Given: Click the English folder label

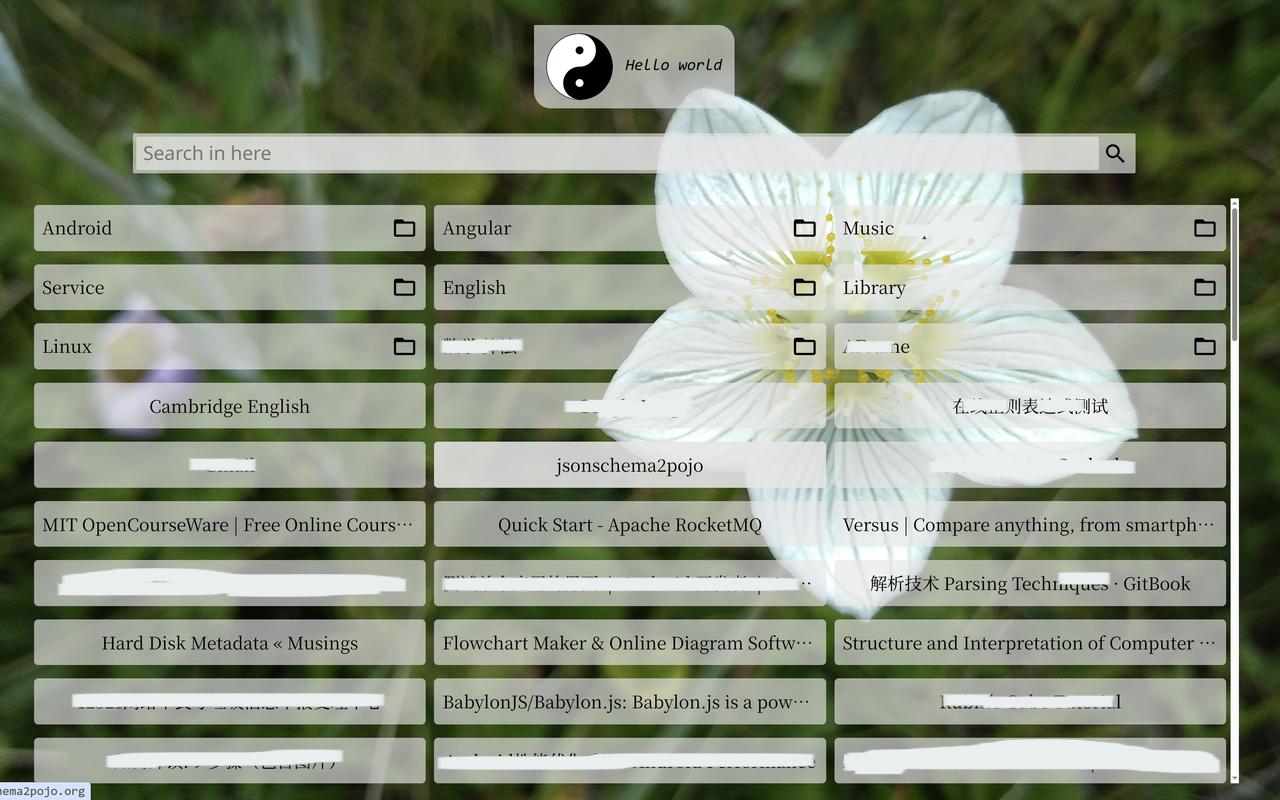Looking at the screenshot, I should [x=474, y=287].
